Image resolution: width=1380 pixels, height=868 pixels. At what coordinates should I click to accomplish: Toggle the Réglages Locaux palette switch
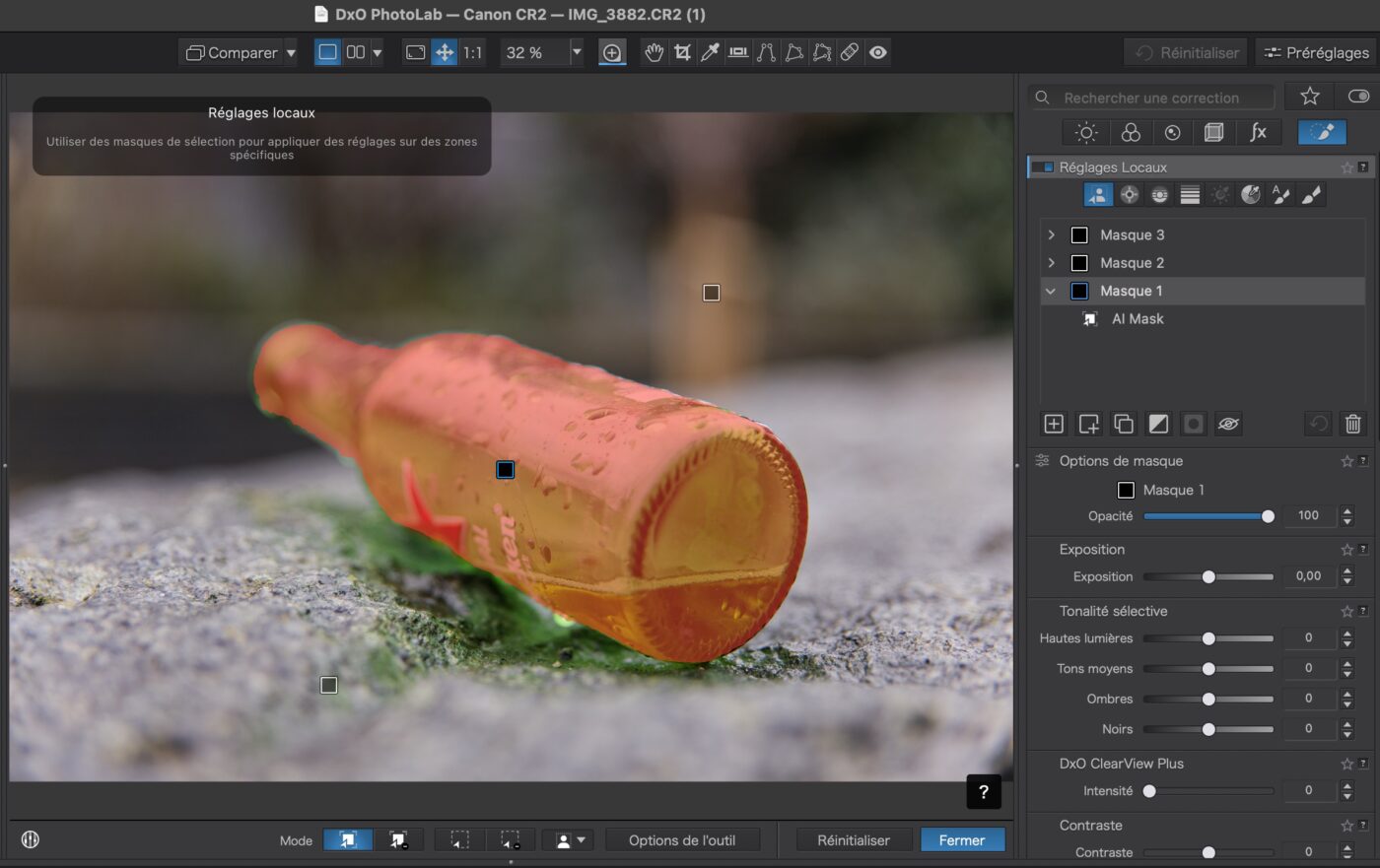(x=1043, y=167)
